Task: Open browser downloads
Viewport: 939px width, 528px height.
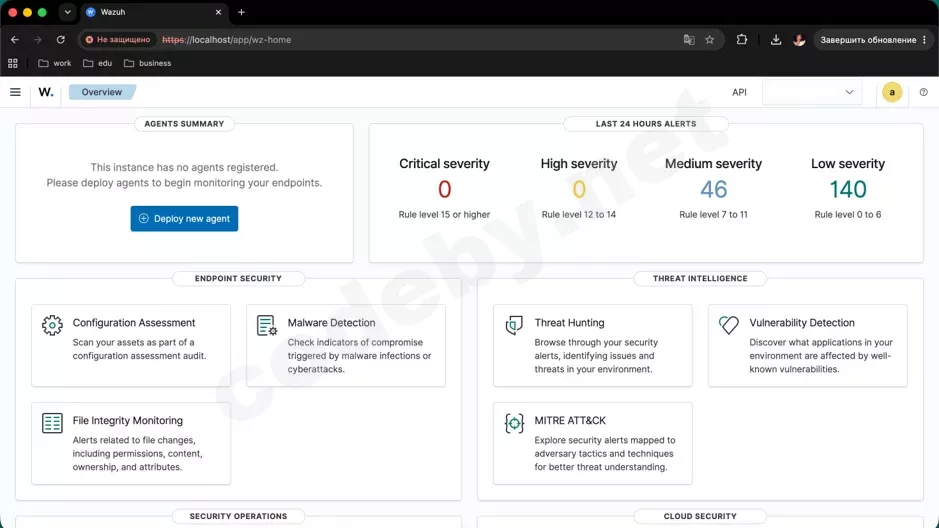Action: click(x=776, y=40)
